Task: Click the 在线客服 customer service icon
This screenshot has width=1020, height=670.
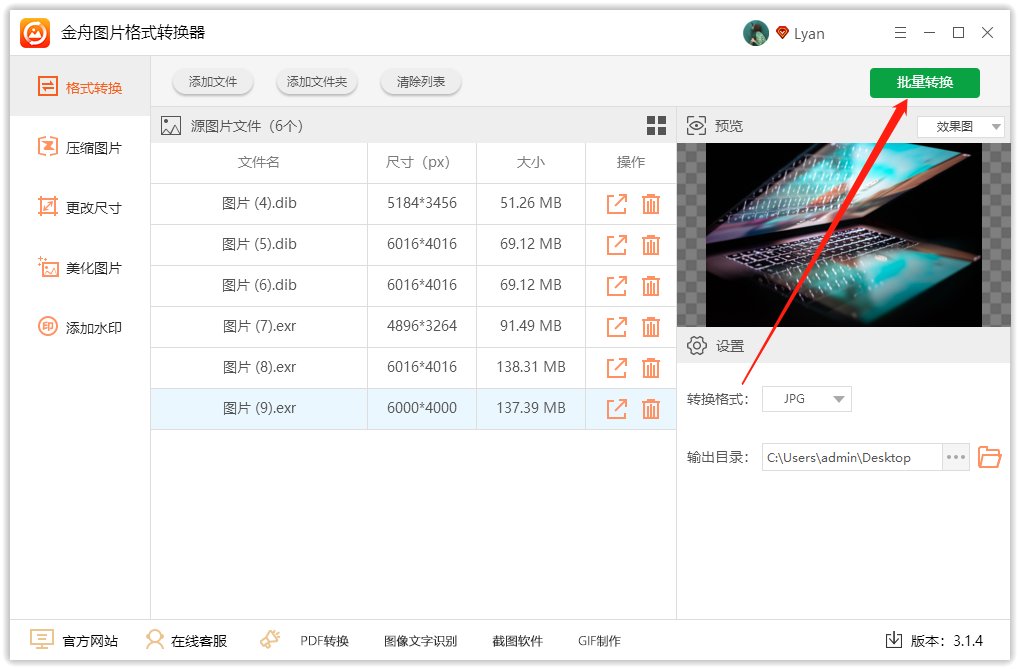Action: [155, 640]
